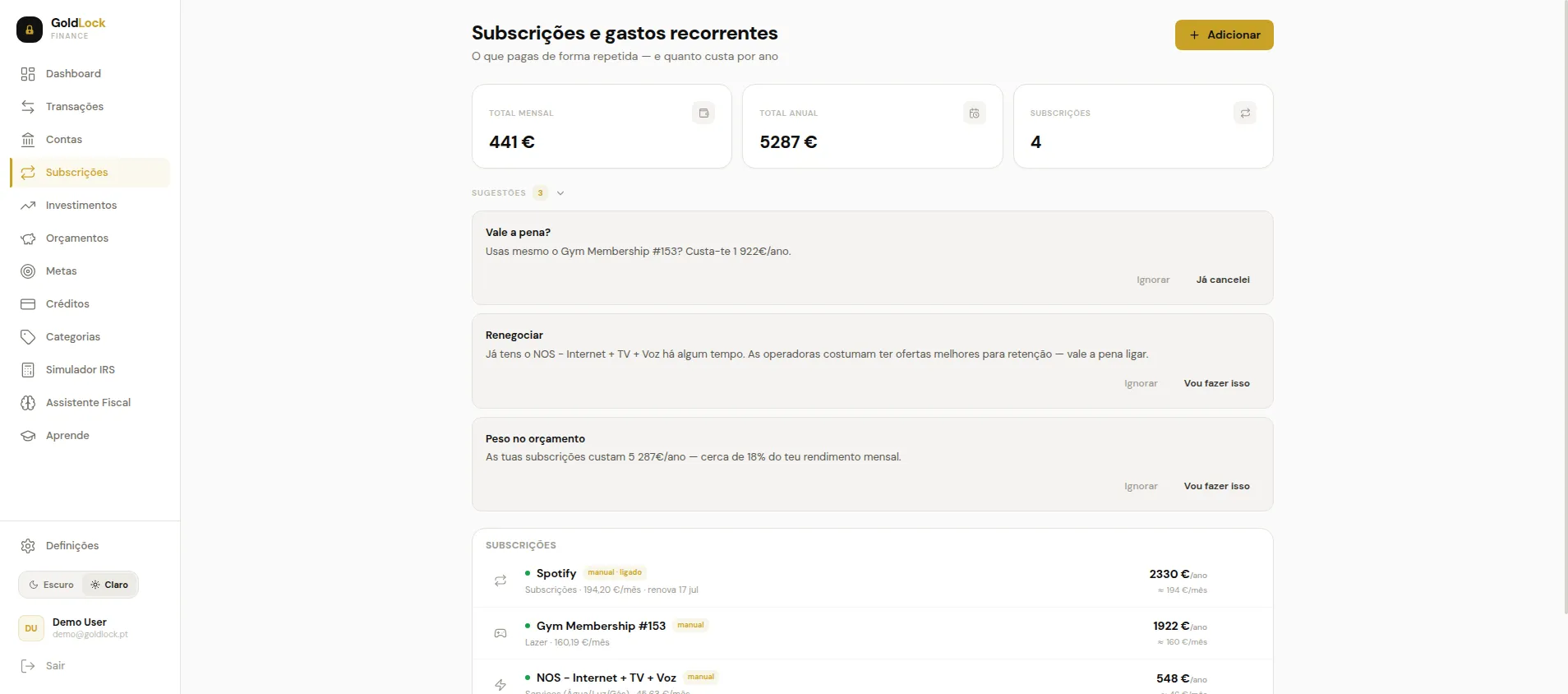Ignore the Renegociar suggestion

tap(1141, 384)
